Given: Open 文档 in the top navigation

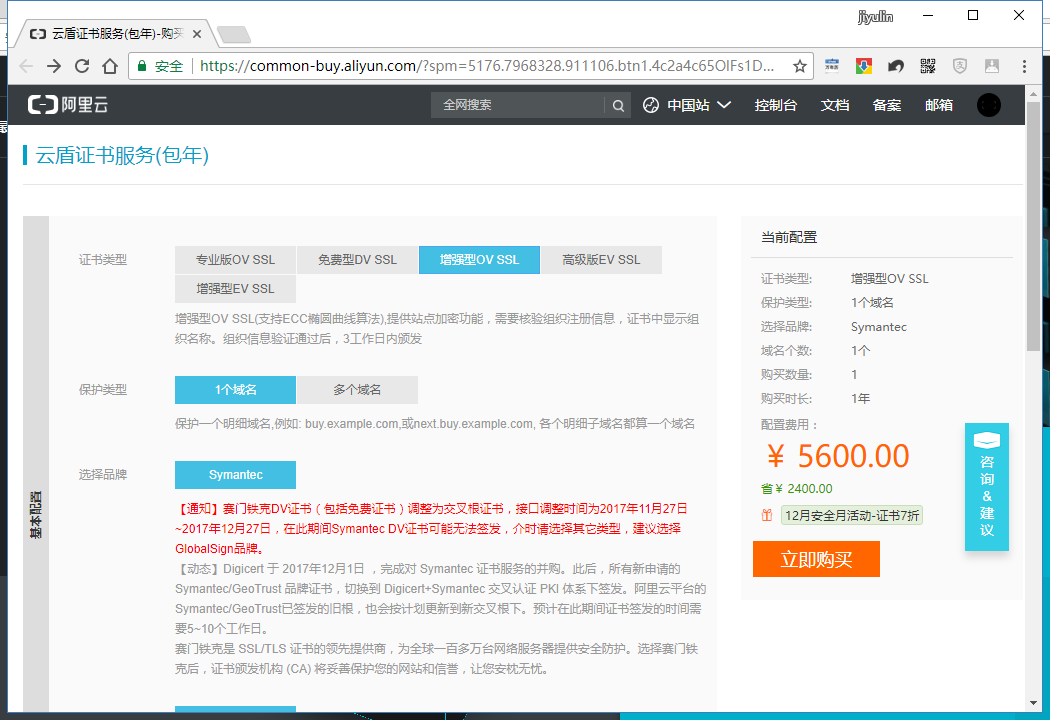Looking at the screenshot, I should [x=834, y=105].
